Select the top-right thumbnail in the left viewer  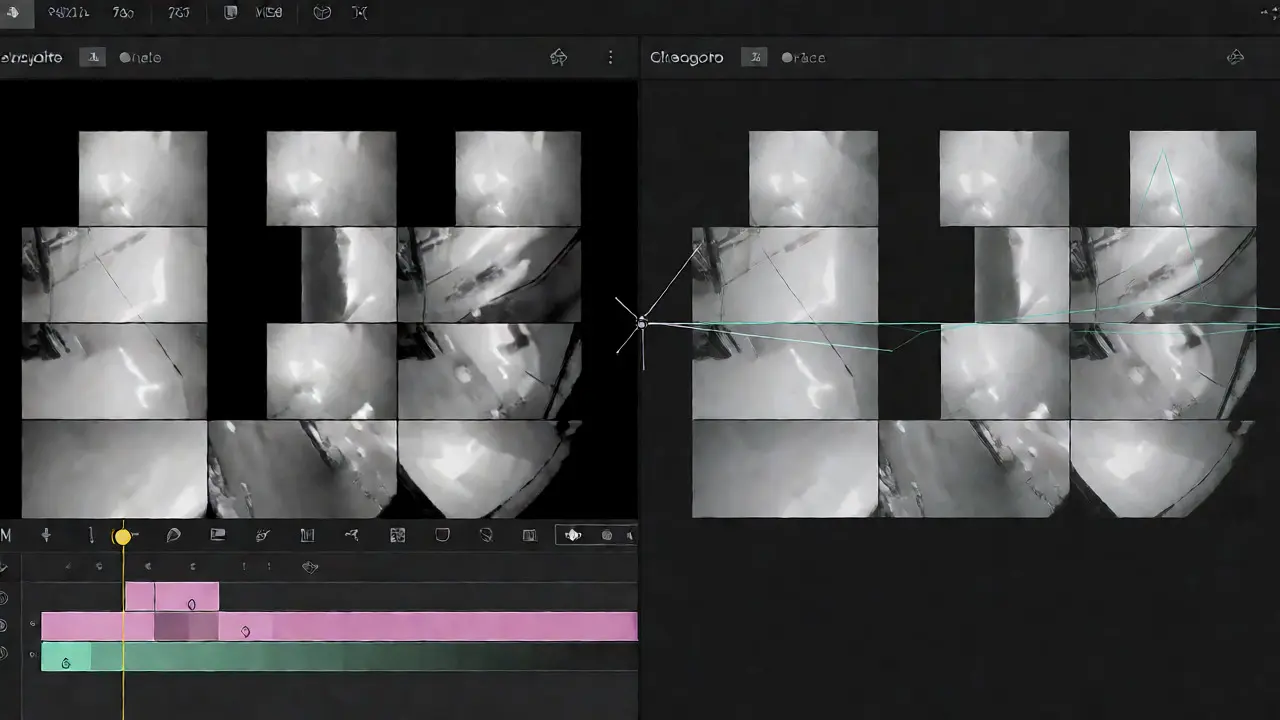click(518, 178)
